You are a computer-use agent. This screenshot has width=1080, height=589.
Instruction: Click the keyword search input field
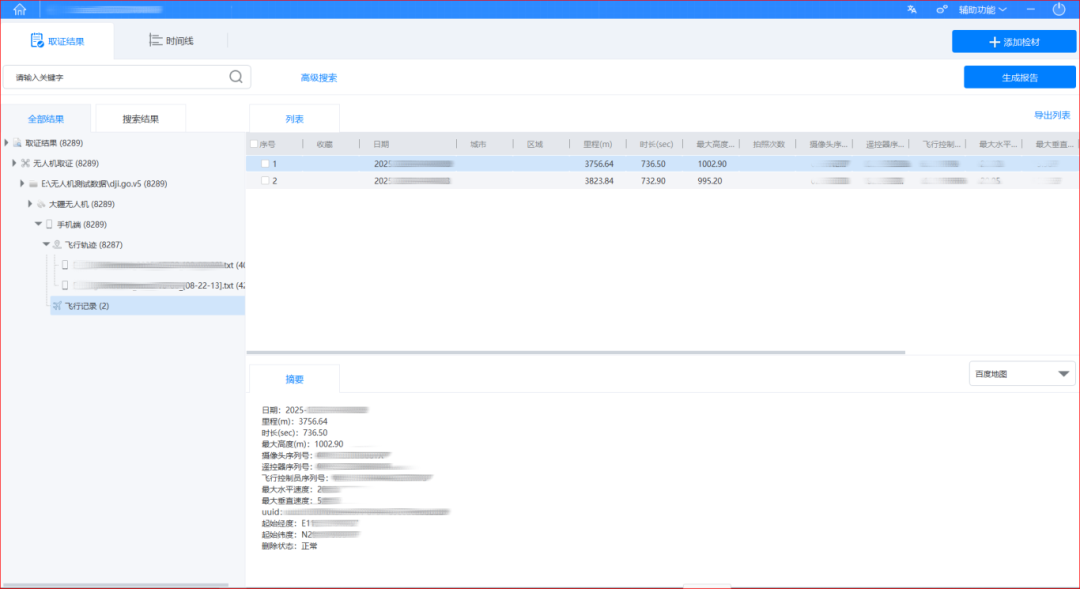click(115, 77)
